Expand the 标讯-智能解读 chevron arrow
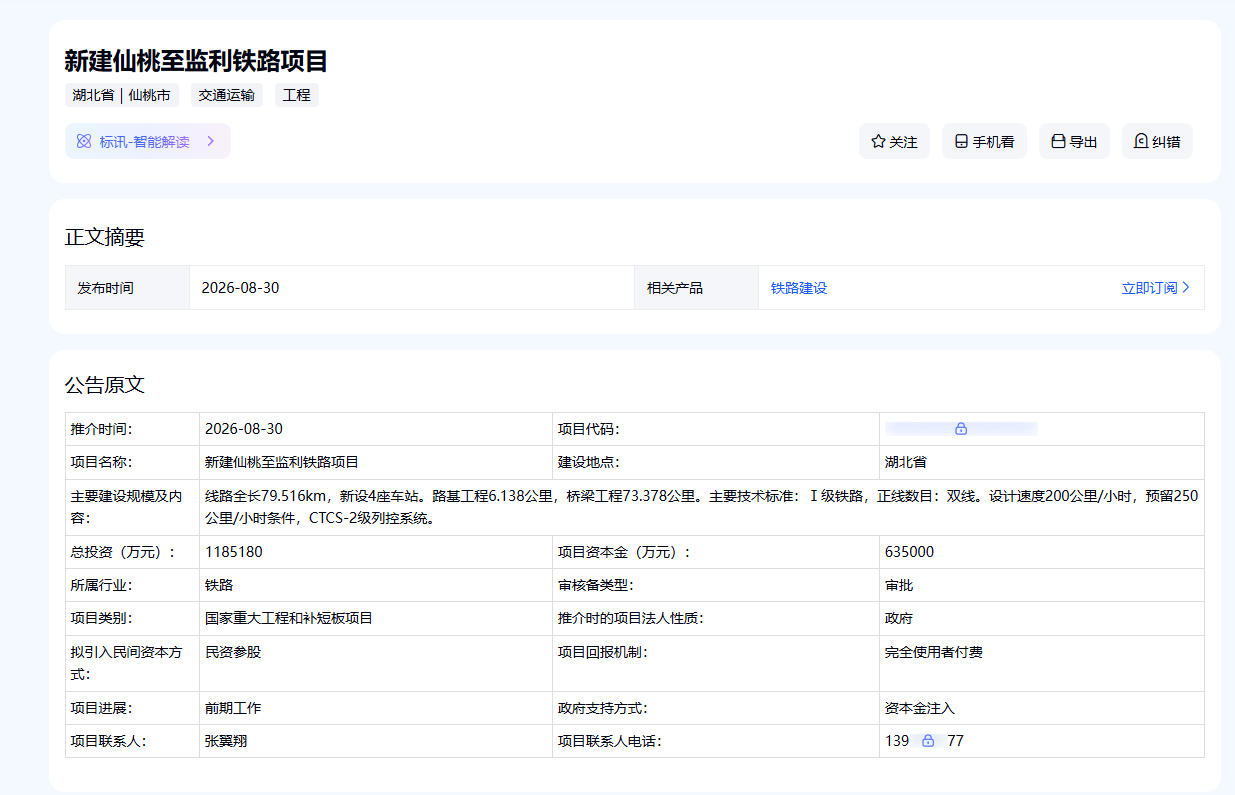The width and height of the screenshot is (1235, 795). point(211,142)
